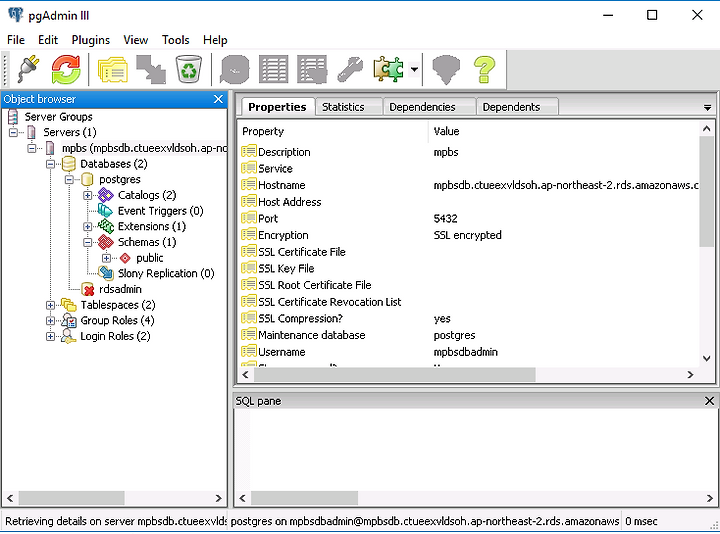Close the Object browser panel
This screenshot has width=720, height=534.
click(218, 99)
